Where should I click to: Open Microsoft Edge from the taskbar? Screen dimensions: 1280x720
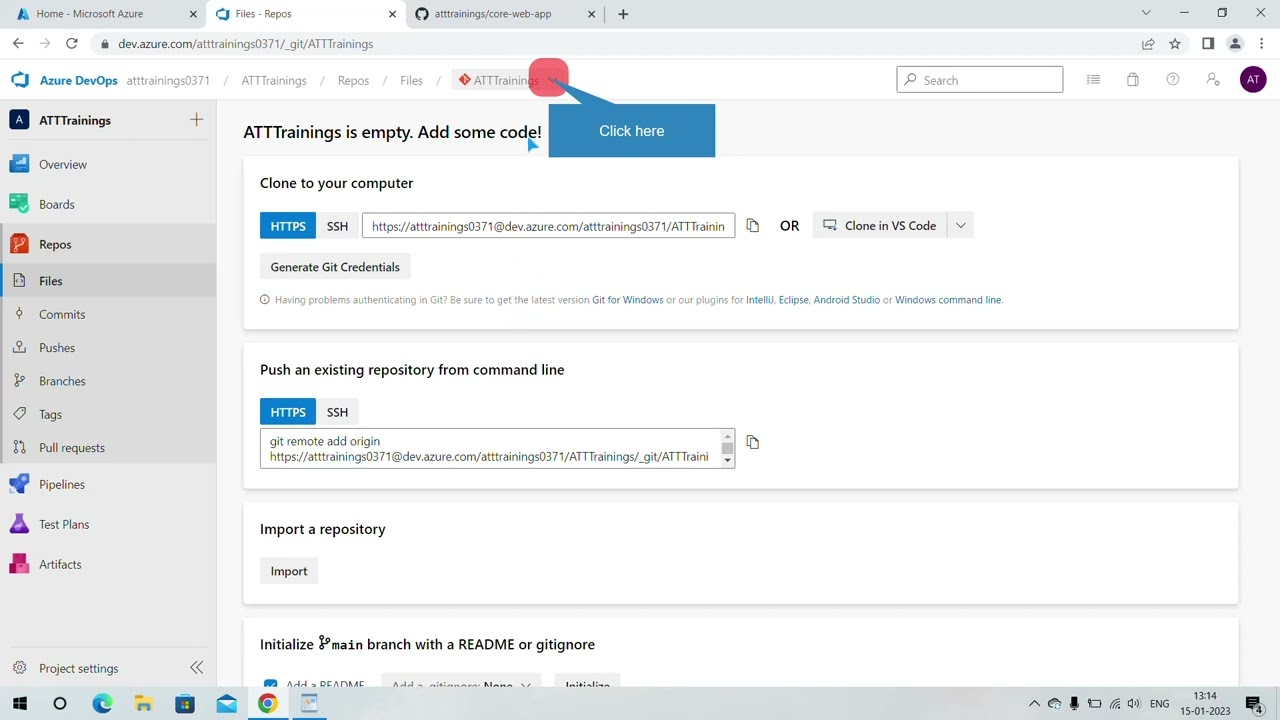point(102,704)
